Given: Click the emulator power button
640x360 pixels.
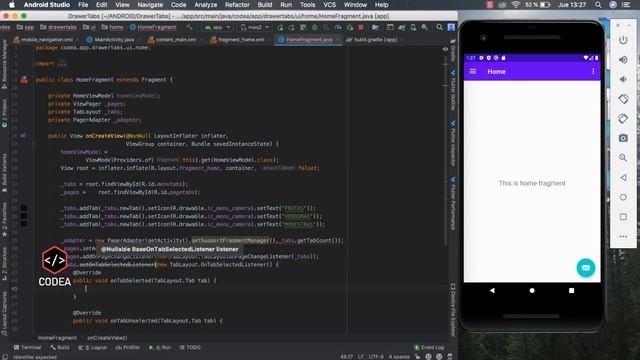Looking at the screenshot, I should tap(623, 40).
